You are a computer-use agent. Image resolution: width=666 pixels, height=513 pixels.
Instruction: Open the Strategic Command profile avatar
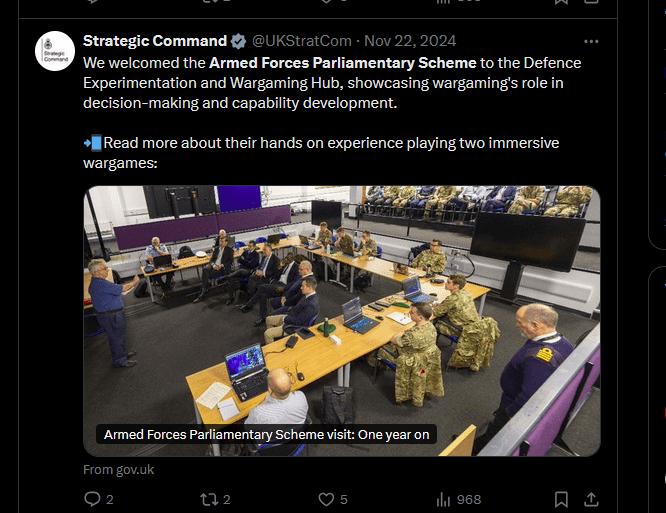(x=55, y=51)
